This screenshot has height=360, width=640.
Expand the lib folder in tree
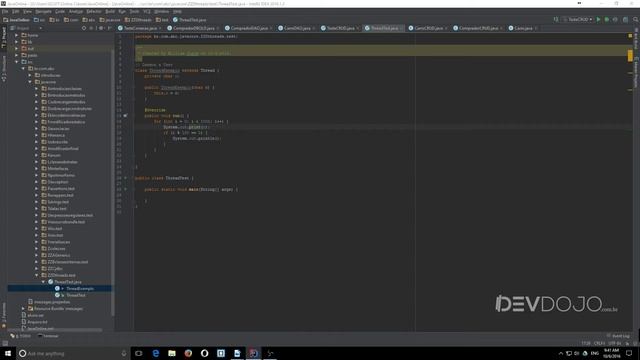17,42
